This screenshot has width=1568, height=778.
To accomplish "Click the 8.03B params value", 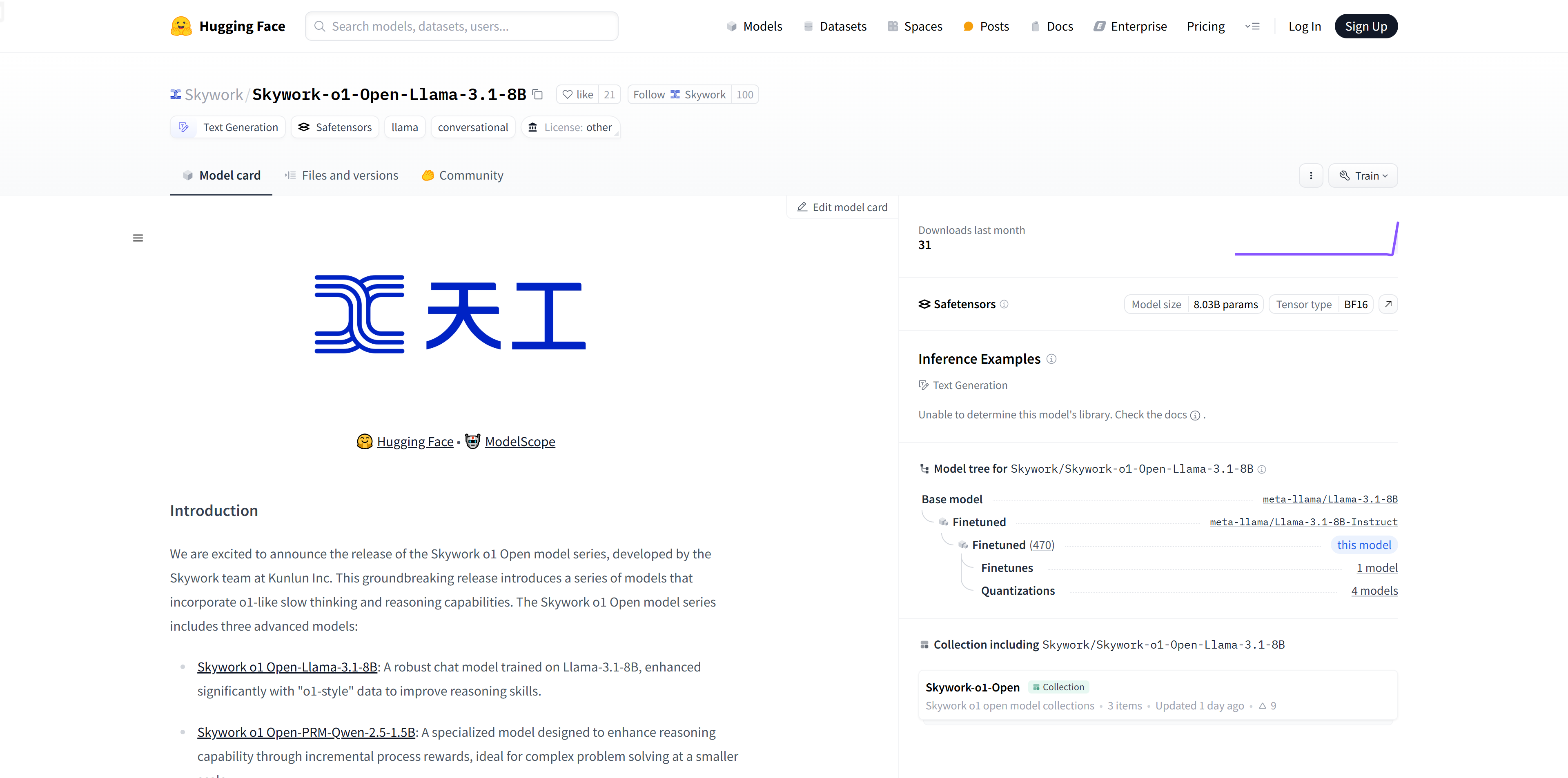I will [1225, 304].
